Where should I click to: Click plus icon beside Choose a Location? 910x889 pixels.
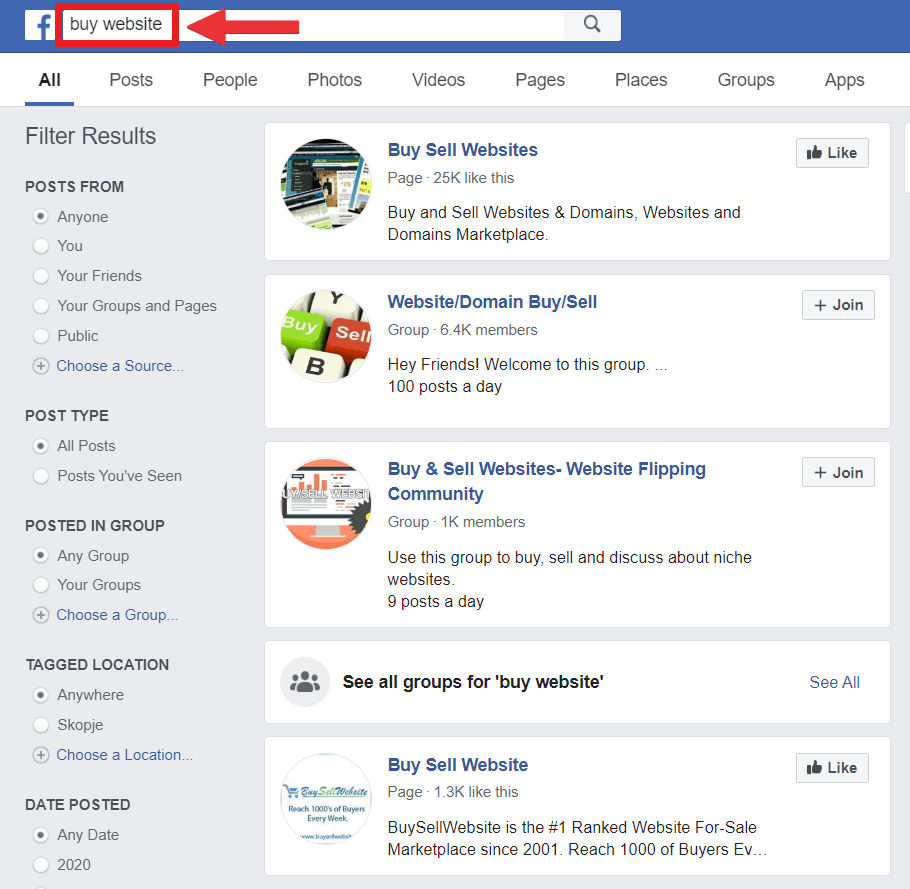point(41,755)
